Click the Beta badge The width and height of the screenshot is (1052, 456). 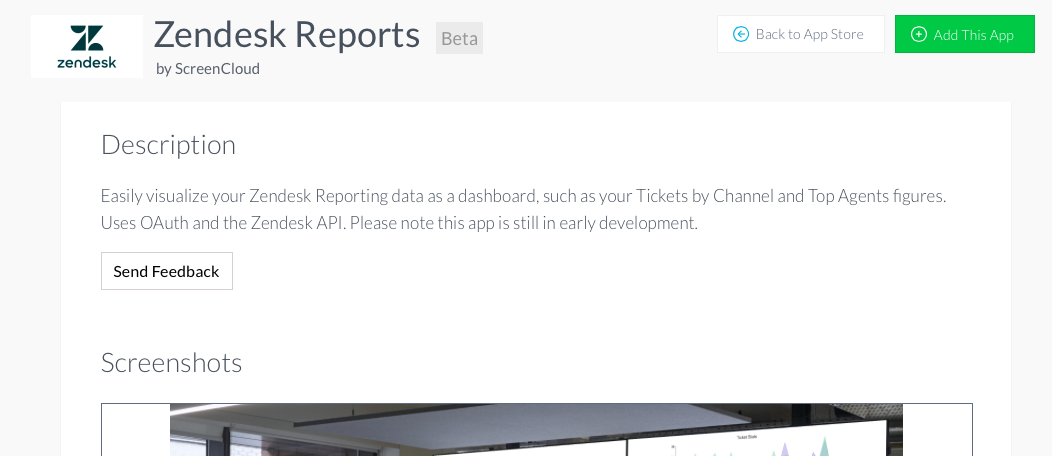(x=460, y=38)
